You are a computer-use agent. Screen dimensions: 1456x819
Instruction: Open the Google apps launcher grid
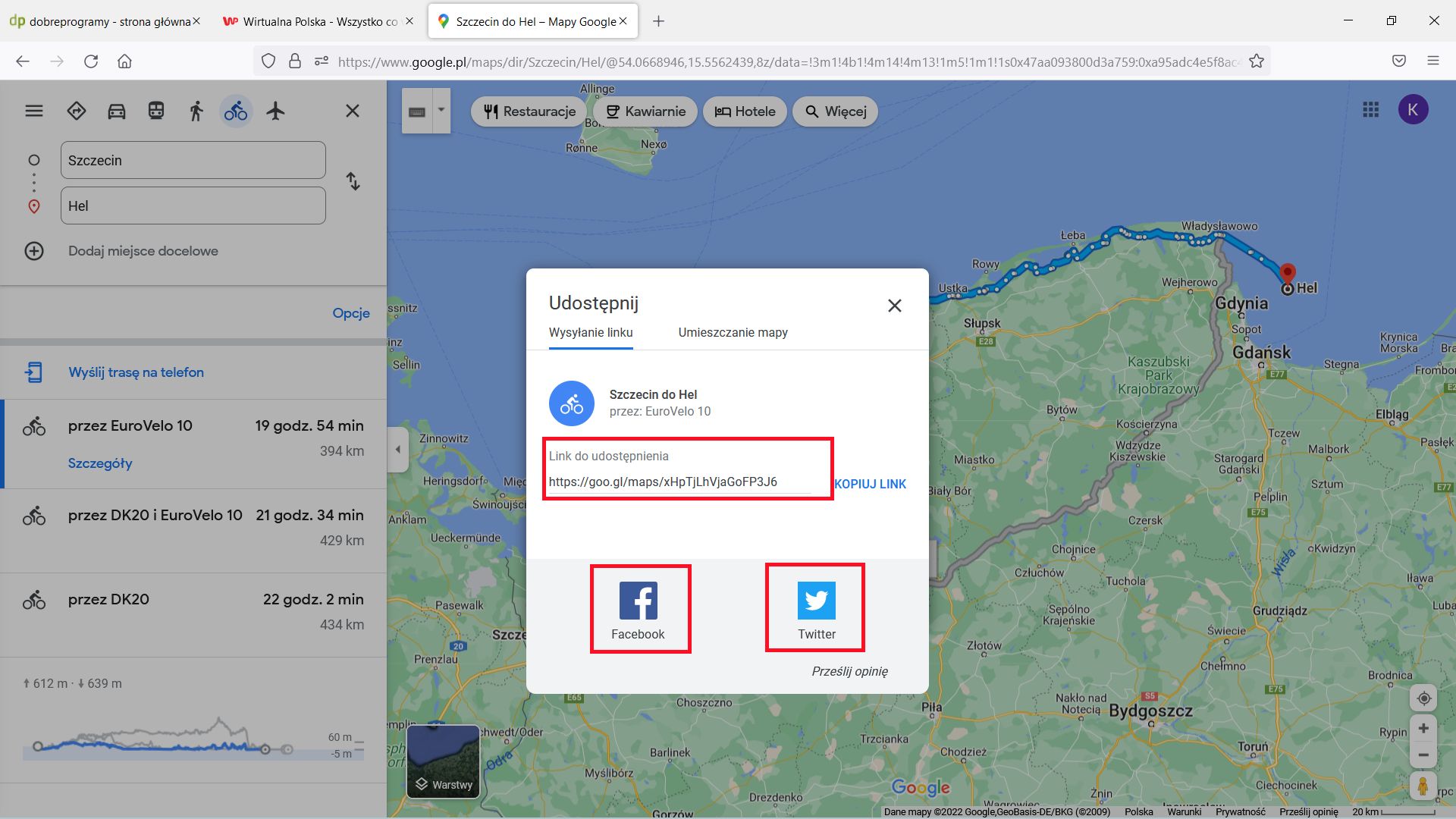[x=1370, y=110]
